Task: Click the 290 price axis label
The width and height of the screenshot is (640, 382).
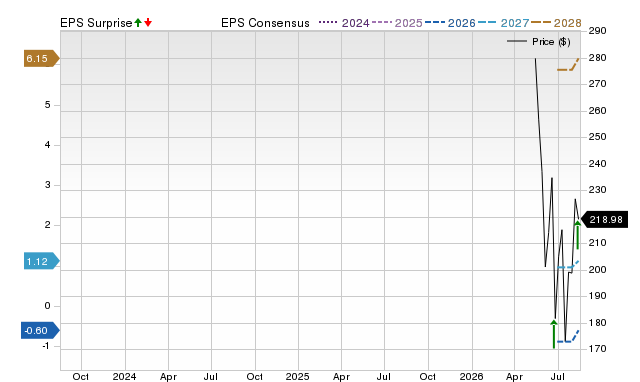Action: click(x=598, y=31)
